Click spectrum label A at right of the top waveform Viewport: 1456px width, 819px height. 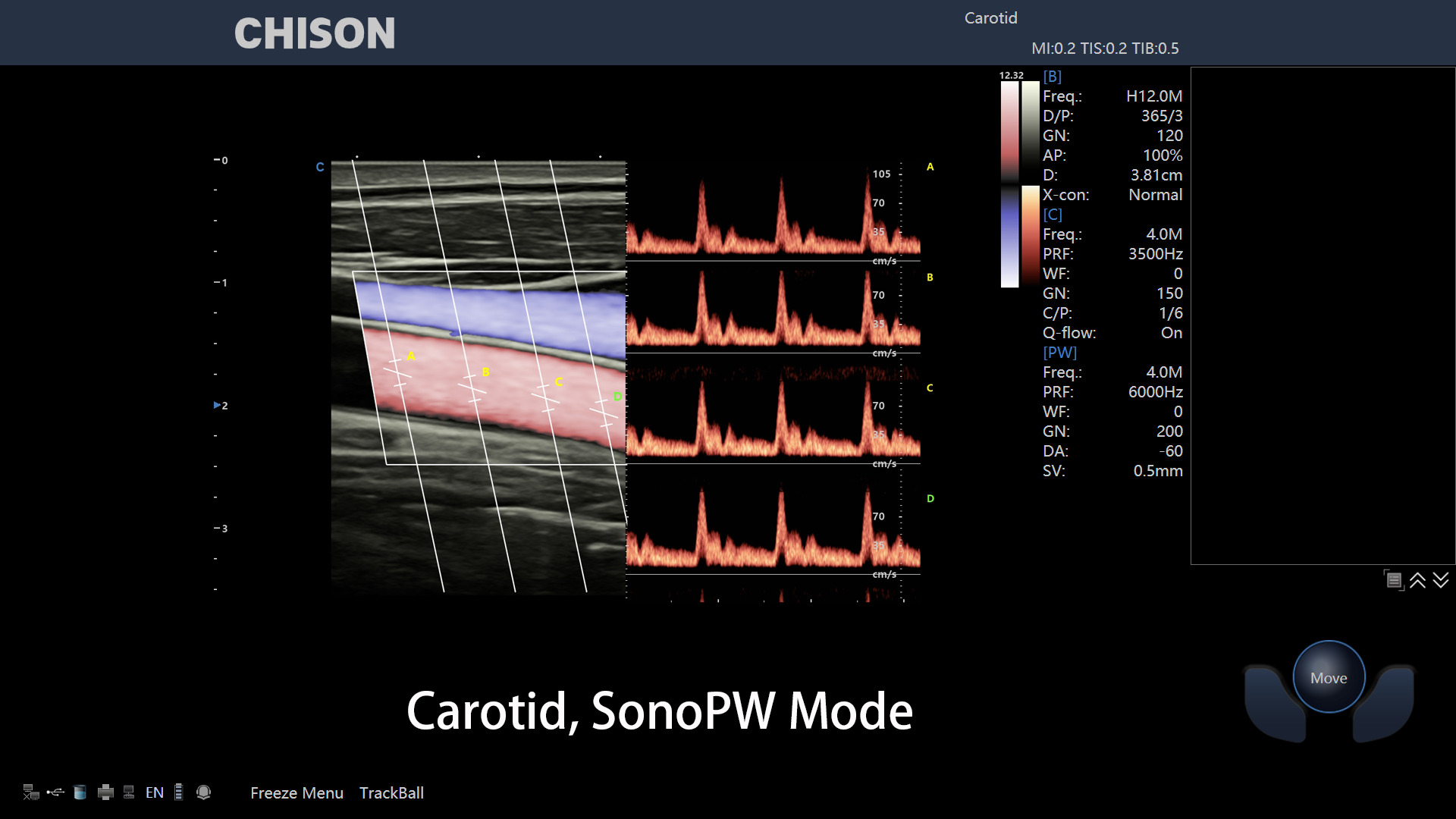(x=930, y=167)
